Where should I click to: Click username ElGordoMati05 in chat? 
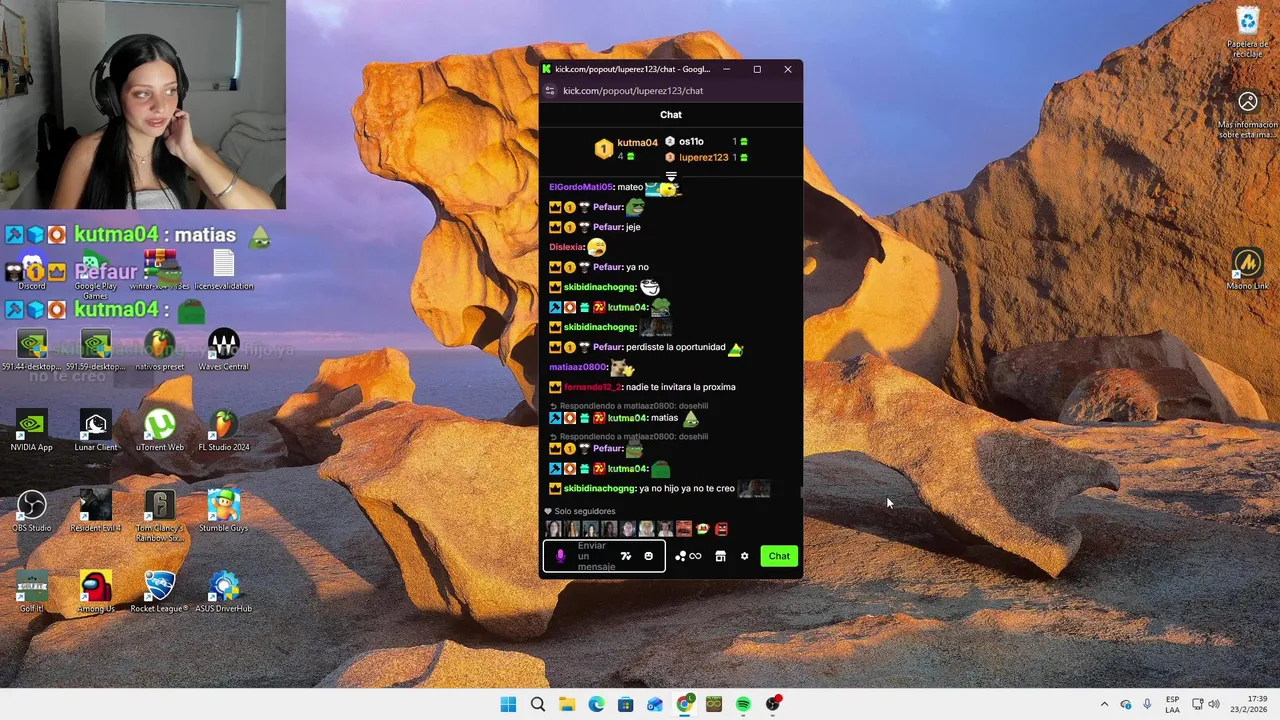coord(580,187)
